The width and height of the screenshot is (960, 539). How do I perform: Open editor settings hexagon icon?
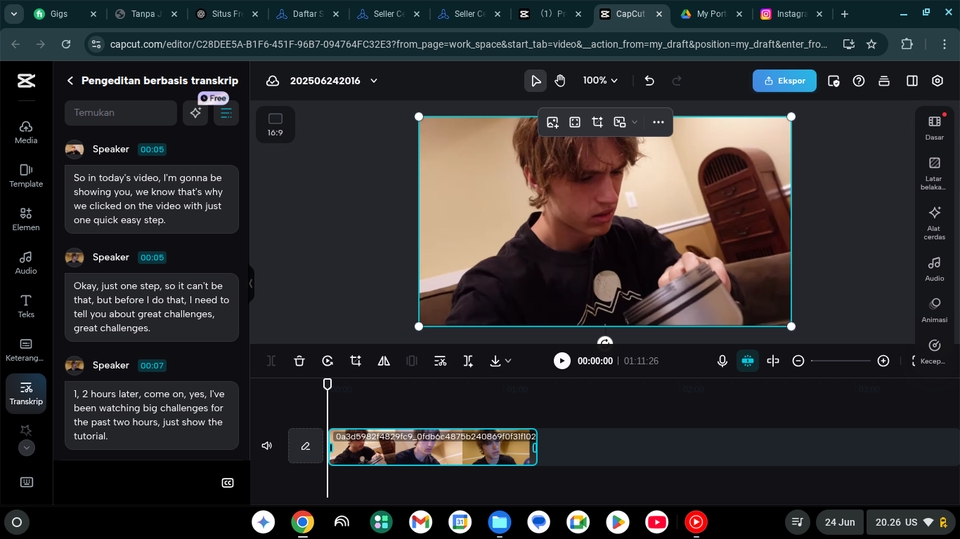coord(937,80)
